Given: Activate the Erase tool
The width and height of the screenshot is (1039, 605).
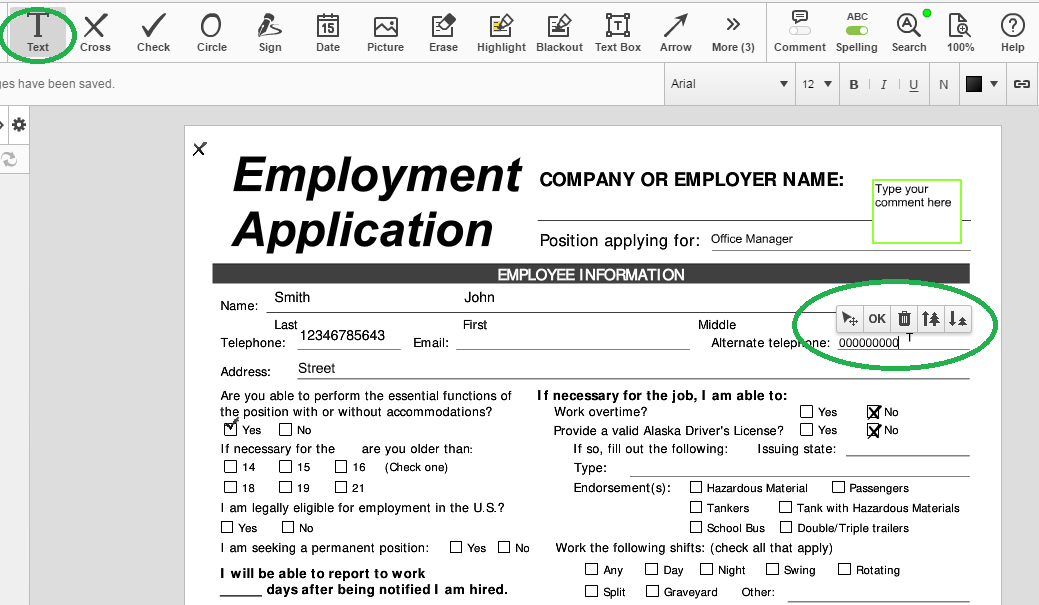Looking at the screenshot, I should click(x=443, y=32).
